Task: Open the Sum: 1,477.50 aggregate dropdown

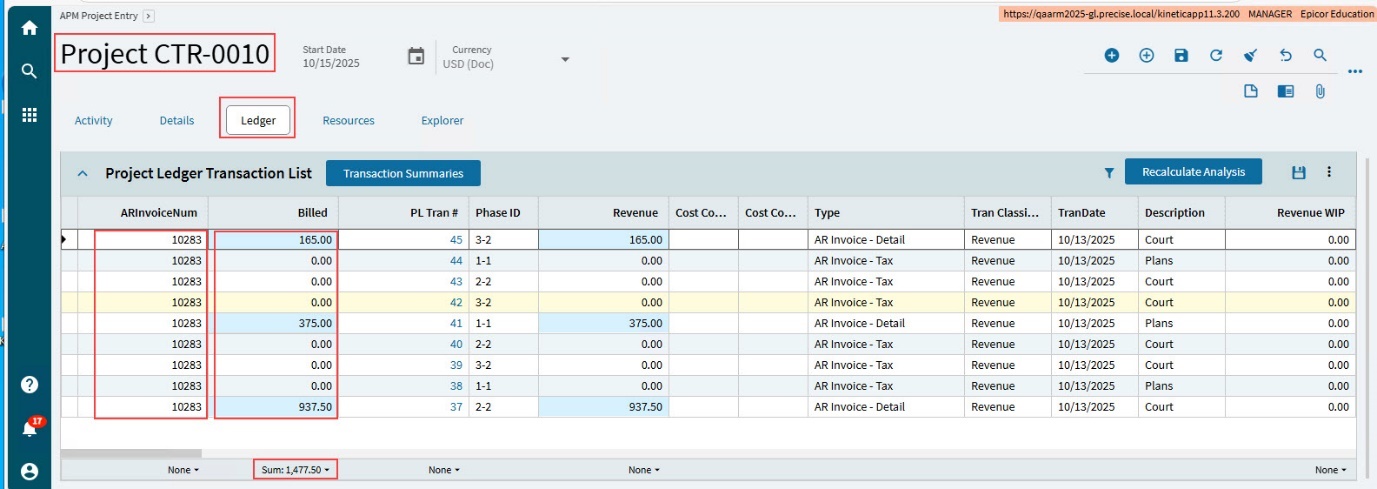Action: pyautogui.click(x=295, y=469)
